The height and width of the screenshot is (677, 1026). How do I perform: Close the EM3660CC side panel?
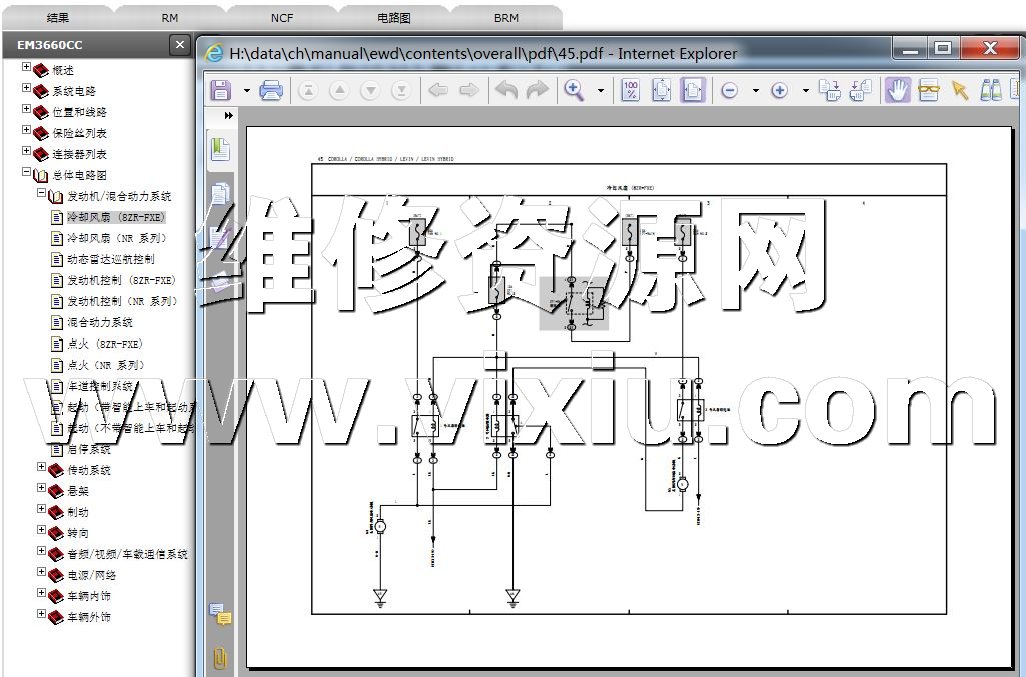point(179,45)
